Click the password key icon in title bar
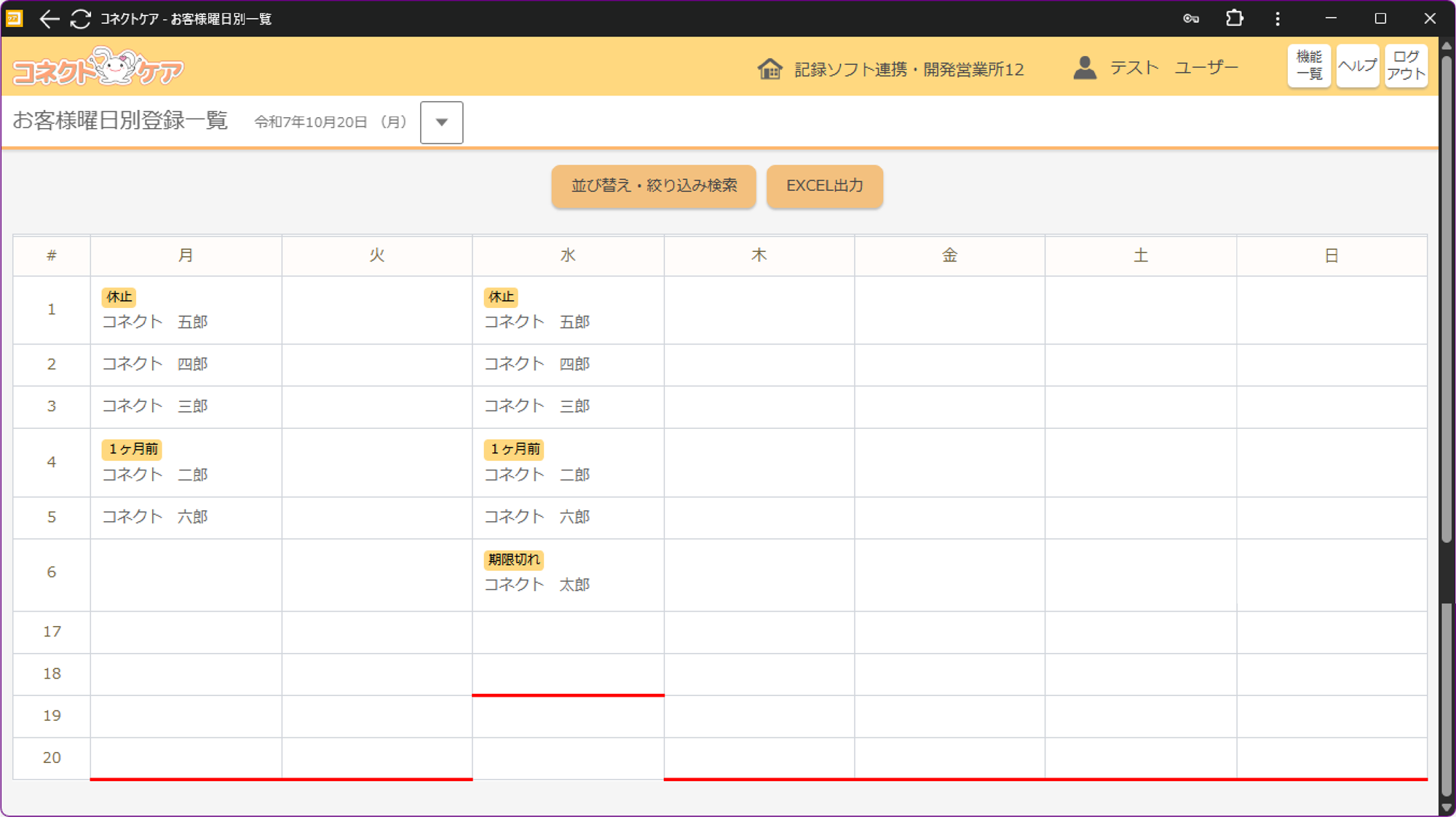This screenshot has width=1456, height=819. tap(1191, 19)
